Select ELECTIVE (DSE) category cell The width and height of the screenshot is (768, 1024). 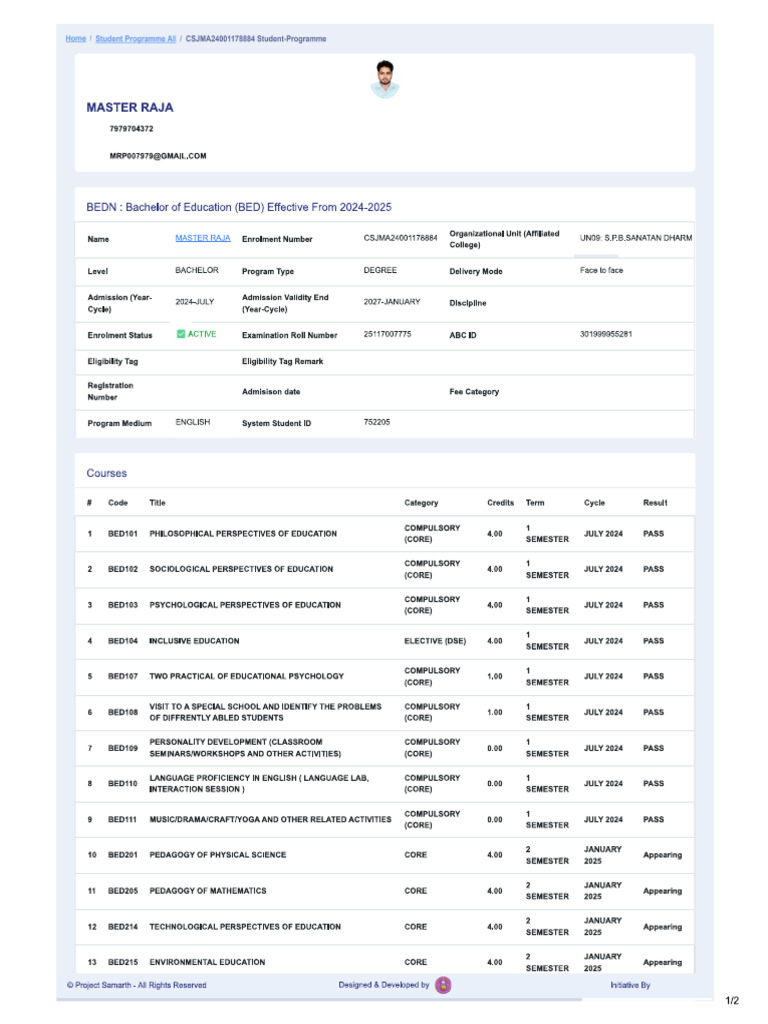435,641
